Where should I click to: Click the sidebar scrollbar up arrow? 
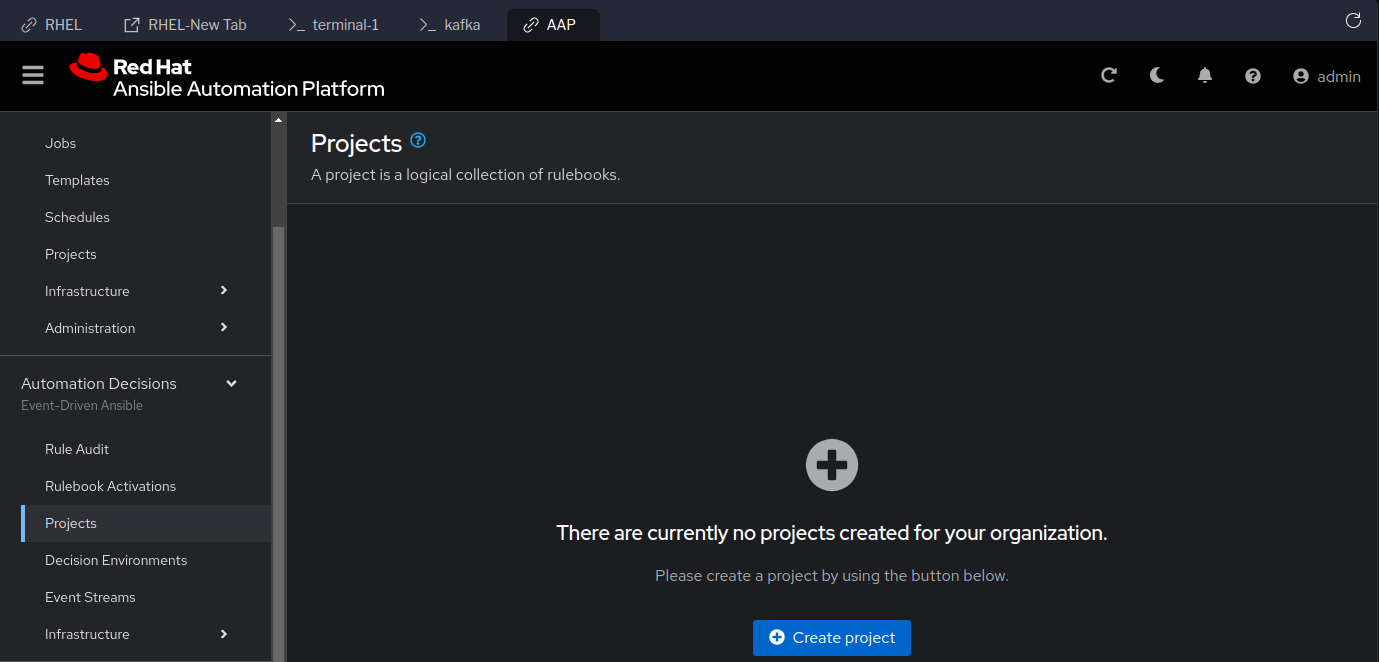click(x=278, y=120)
